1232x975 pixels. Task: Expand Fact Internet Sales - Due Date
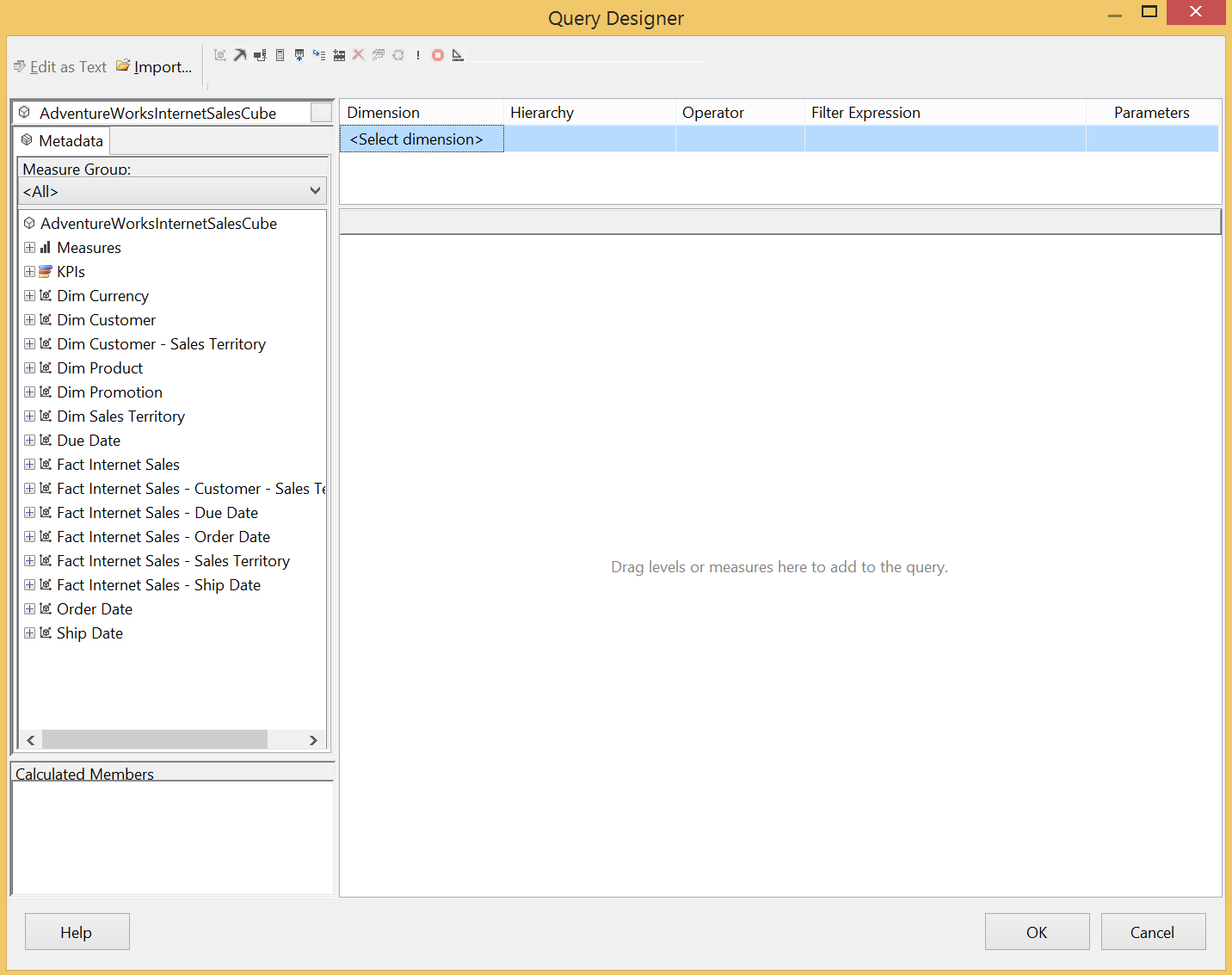(x=30, y=513)
